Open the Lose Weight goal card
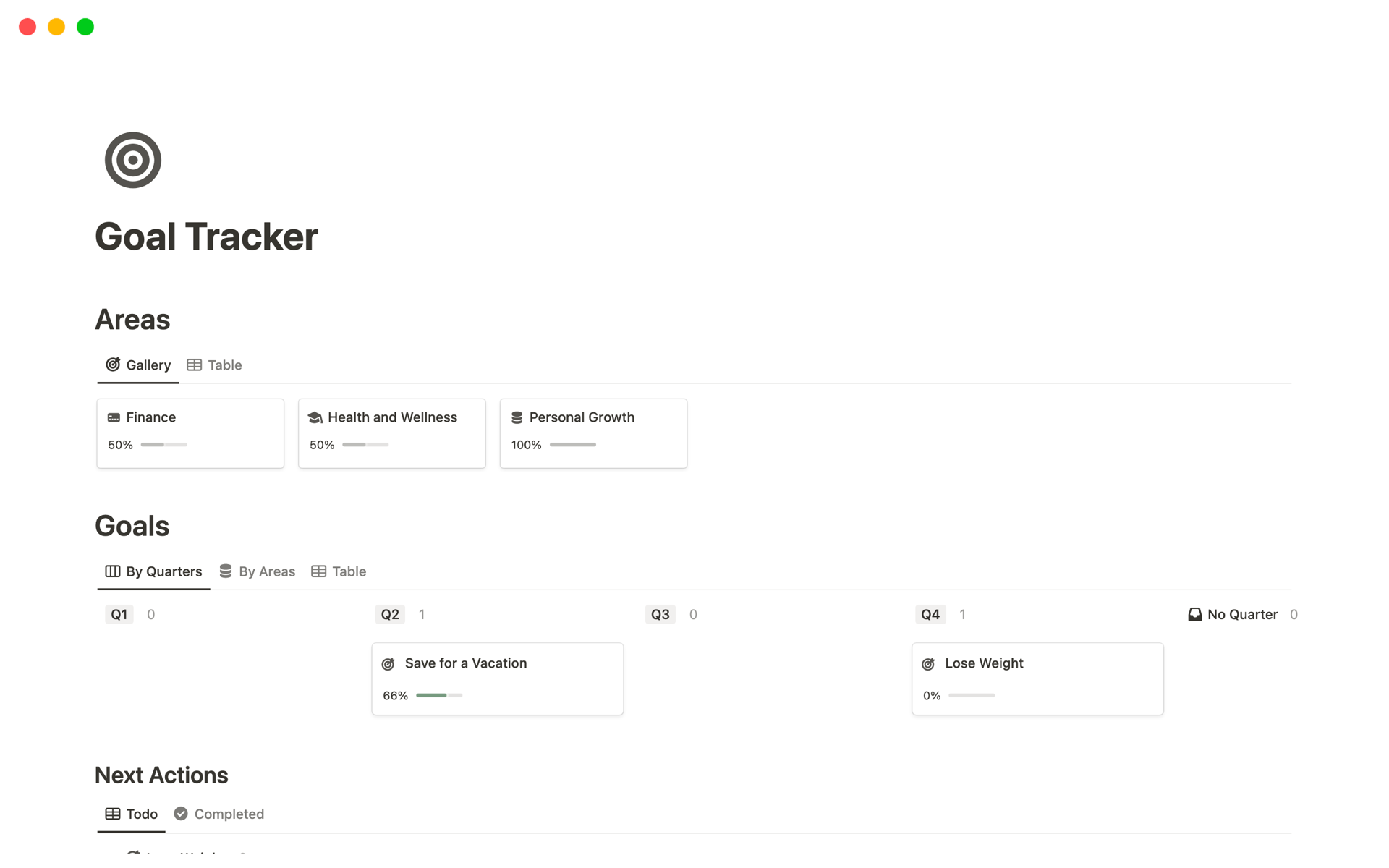Image resolution: width=1389 pixels, height=868 pixels. [1037, 678]
